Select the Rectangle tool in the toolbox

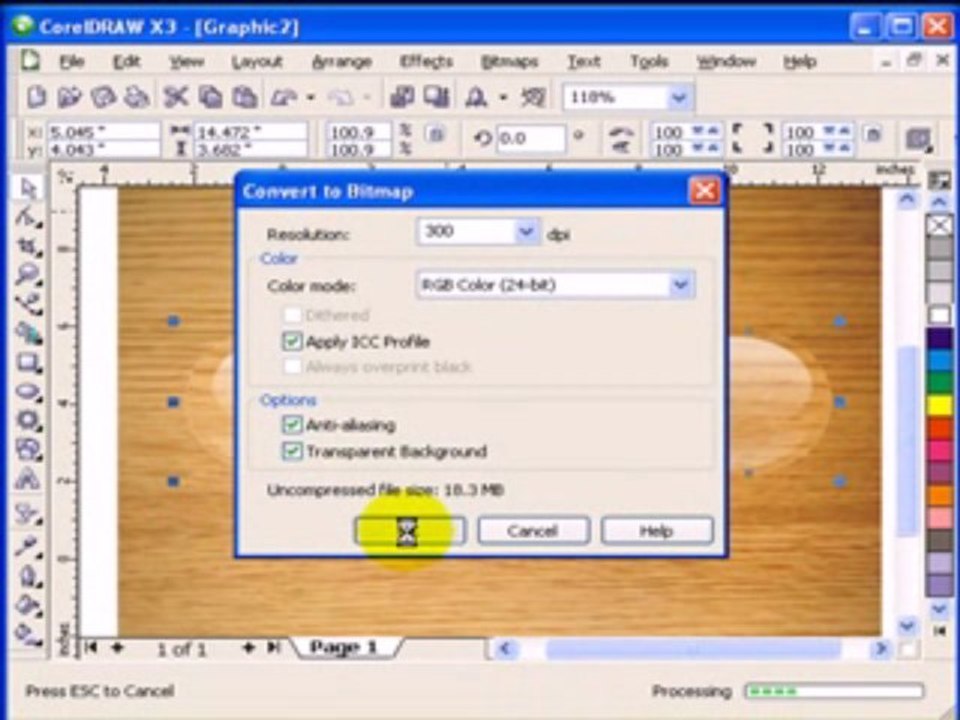pyautogui.click(x=28, y=362)
